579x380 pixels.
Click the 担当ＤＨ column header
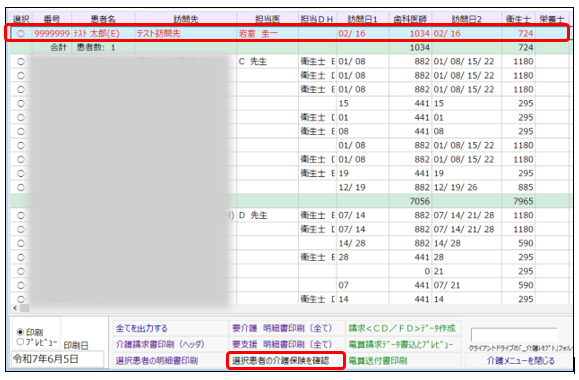tap(317, 19)
